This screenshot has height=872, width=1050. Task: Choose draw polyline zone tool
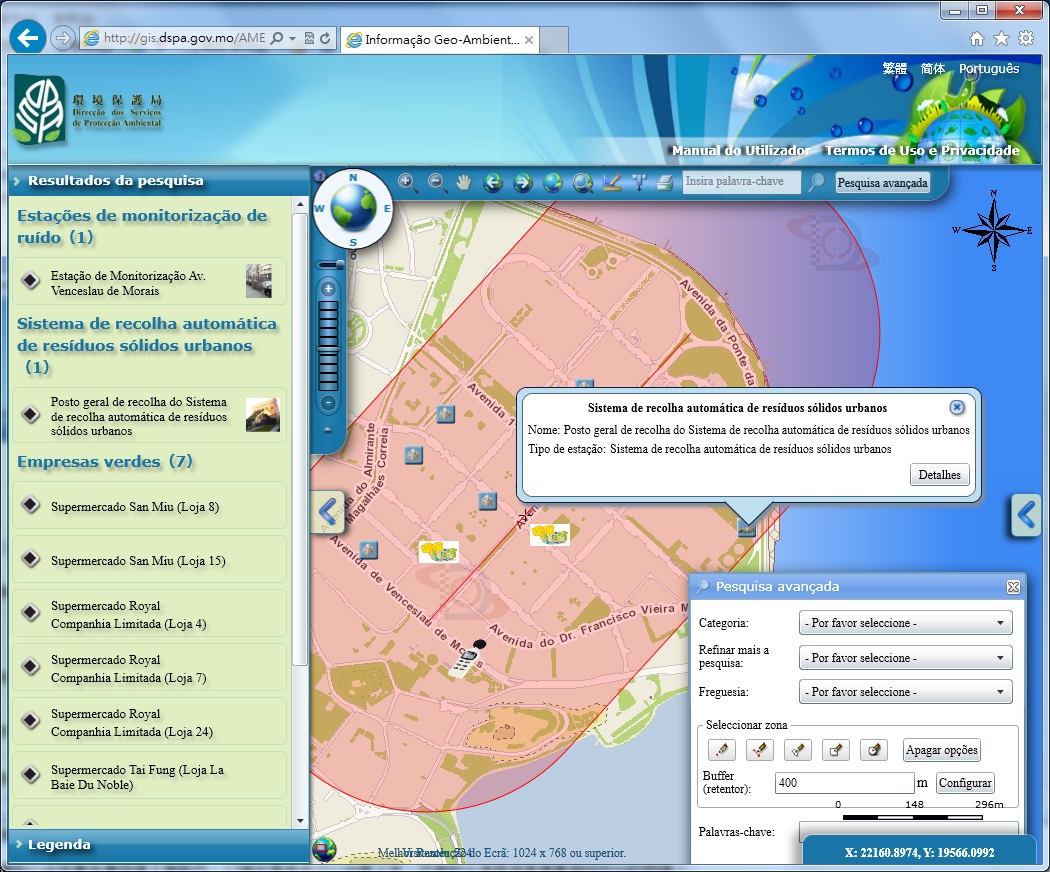[x=759, y=750]
